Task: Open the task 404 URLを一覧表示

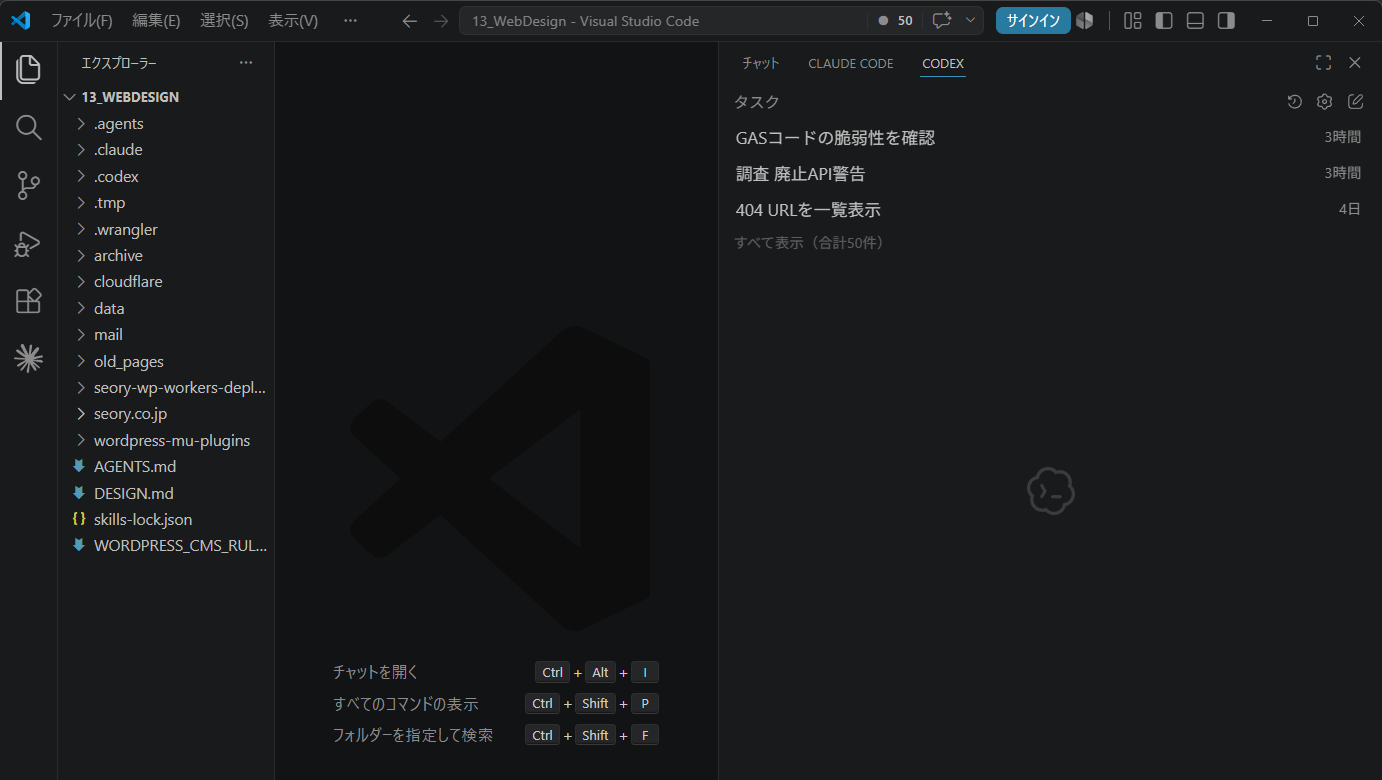Action: pyautogui.click(x=1048, y=210)
